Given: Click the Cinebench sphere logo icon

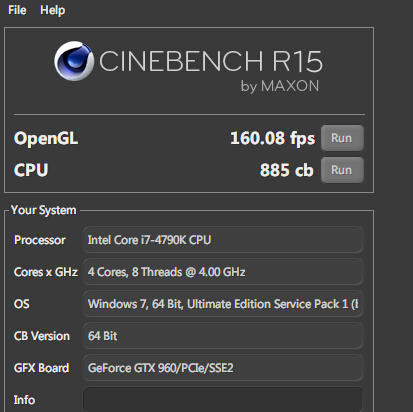Looking at the screenshot, I should click(x=74, y=61).
